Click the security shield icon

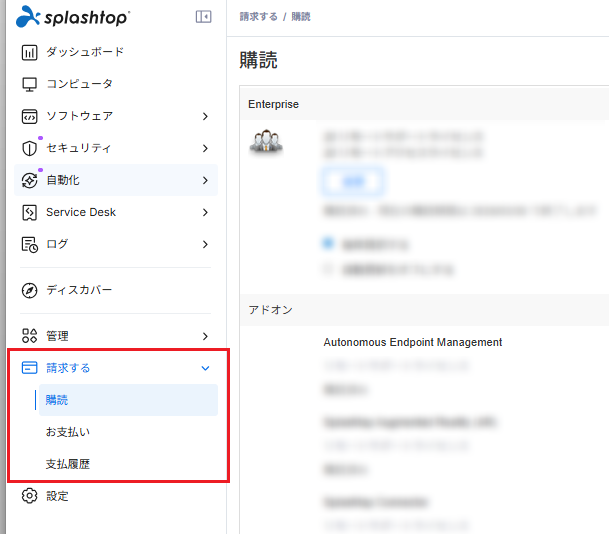[x=30, y=148]
